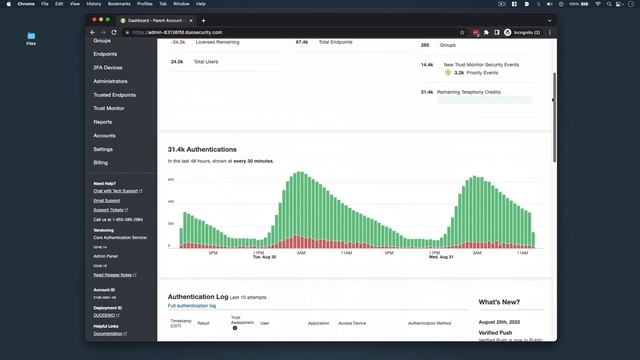
Task: Open external link icon beside Support Tickets
Action: click(127, 210)
